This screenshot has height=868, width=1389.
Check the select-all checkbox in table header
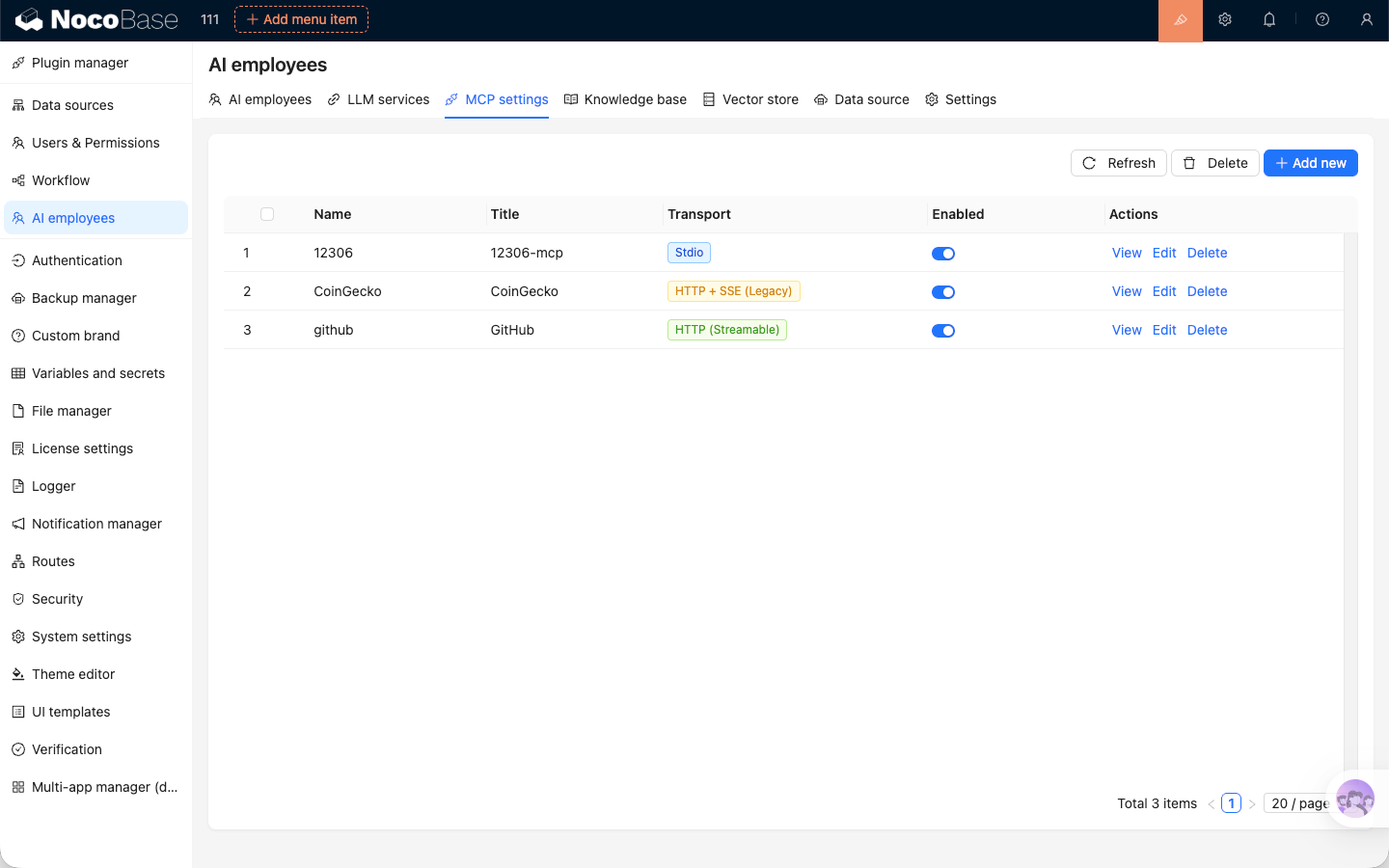267,214
